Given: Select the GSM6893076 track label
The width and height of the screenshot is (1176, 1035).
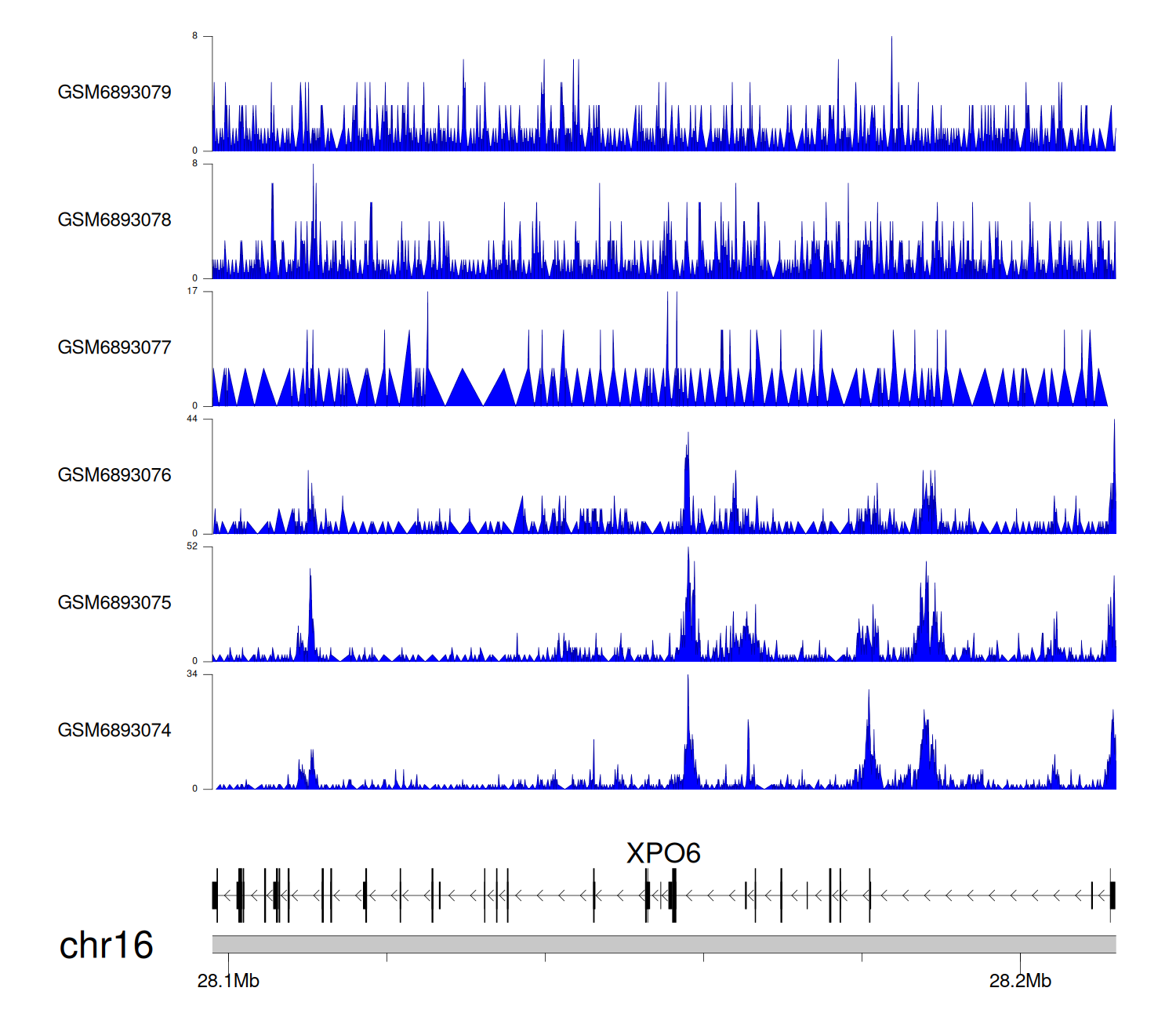Looking at the screenshot, I should [114, 475].
